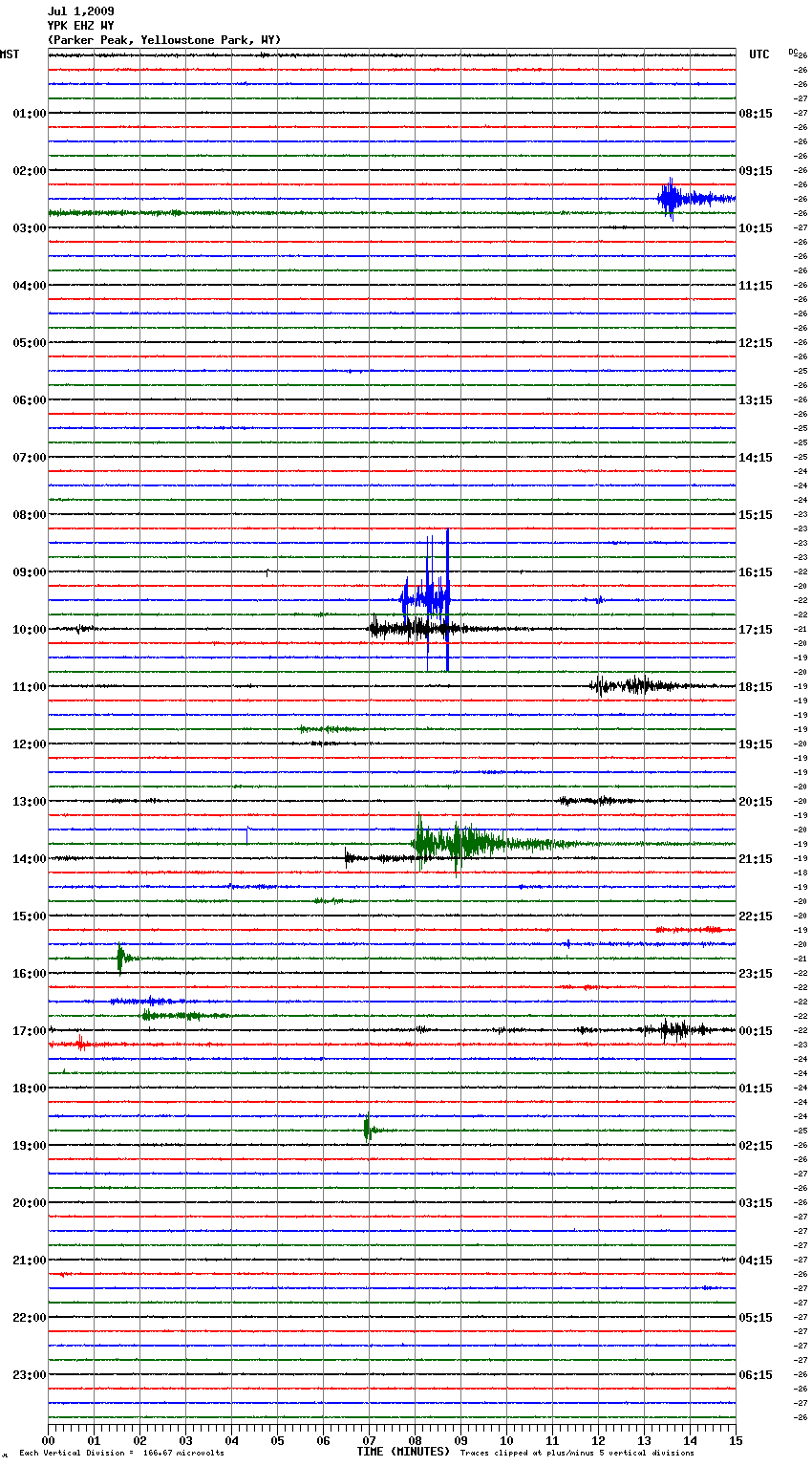Viewport: 812px width, 1466px height.
Task: Click the 00:15 UTC time label
Action: tap(756, 1031)
